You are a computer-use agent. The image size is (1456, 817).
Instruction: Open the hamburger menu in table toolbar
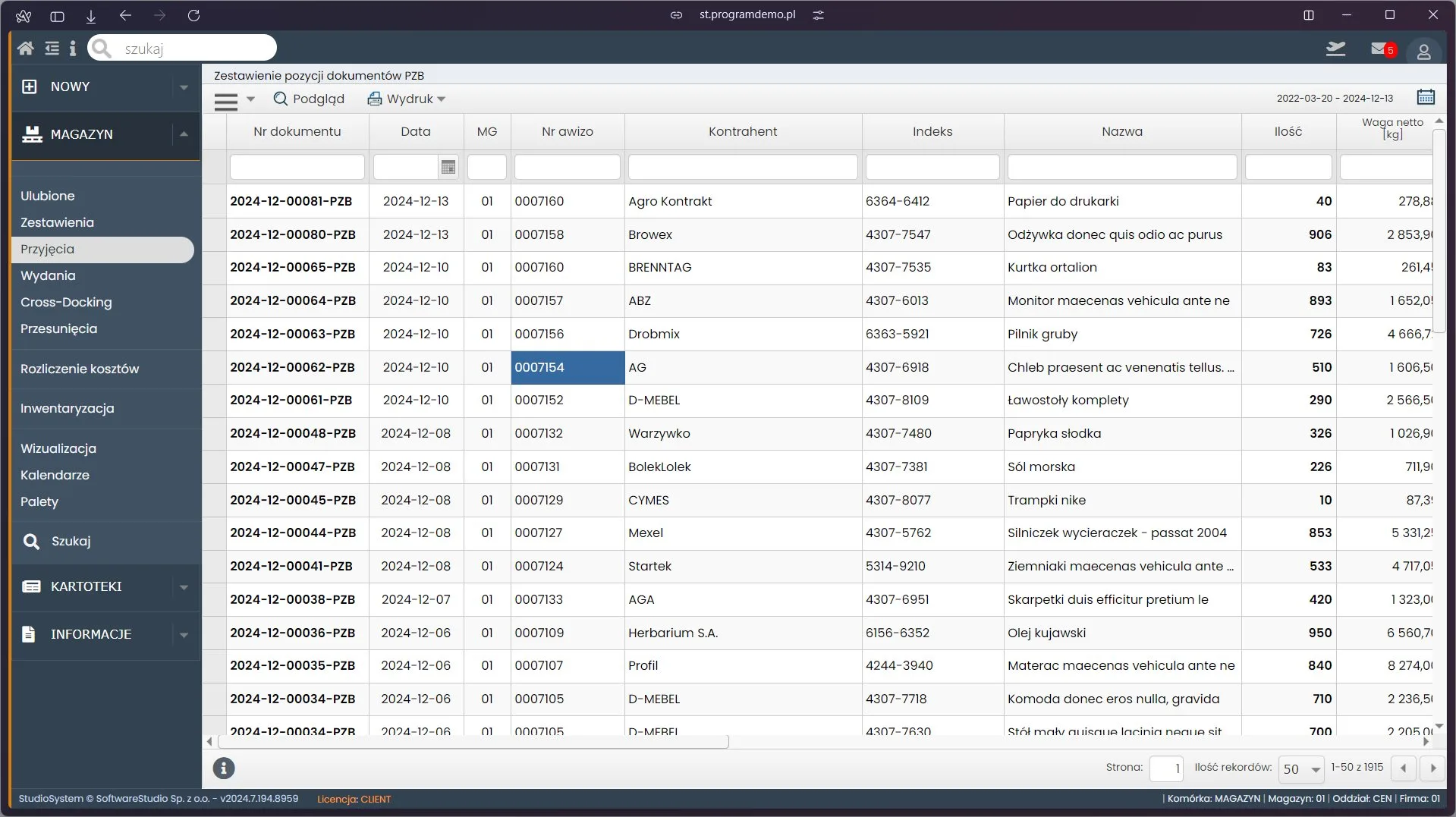(x=225, y=101)
